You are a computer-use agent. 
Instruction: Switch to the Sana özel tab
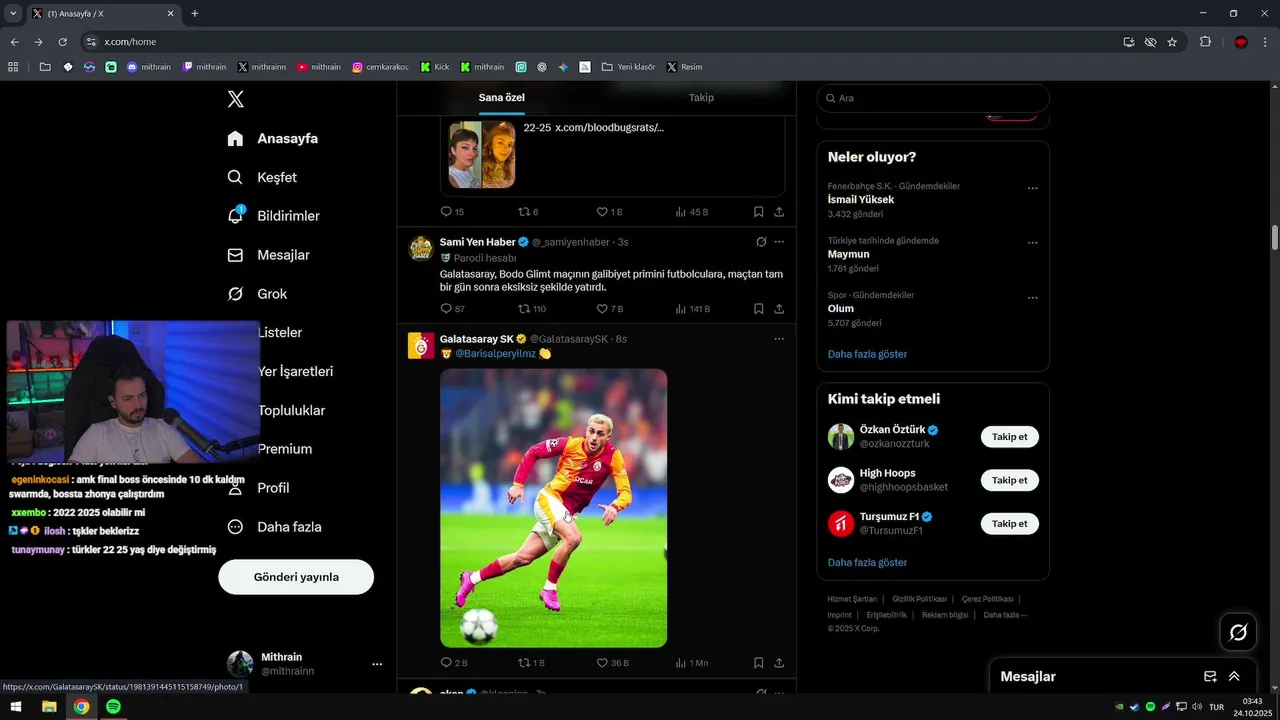[501, 97]
